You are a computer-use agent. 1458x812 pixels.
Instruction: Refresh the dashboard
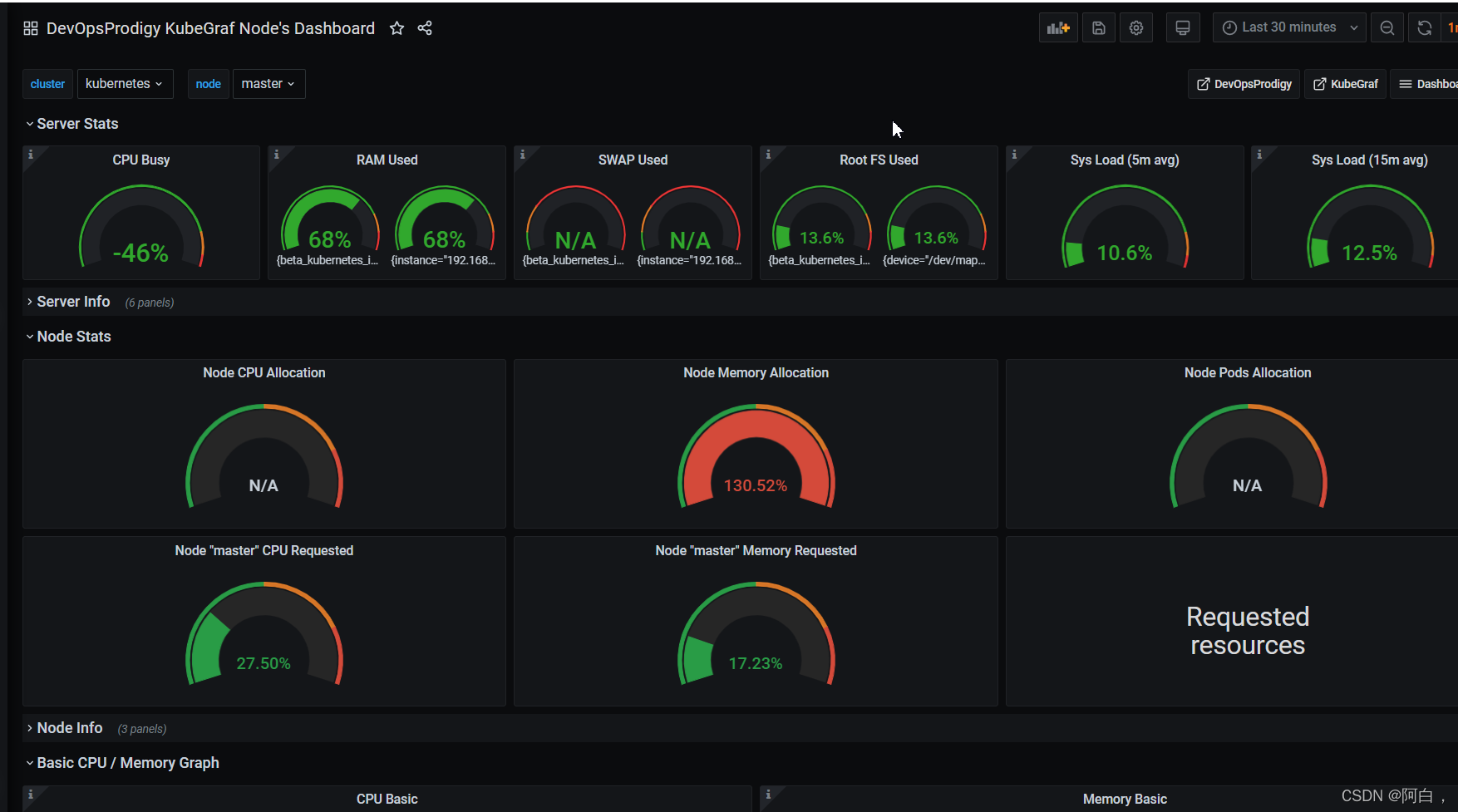[1424, 27]
